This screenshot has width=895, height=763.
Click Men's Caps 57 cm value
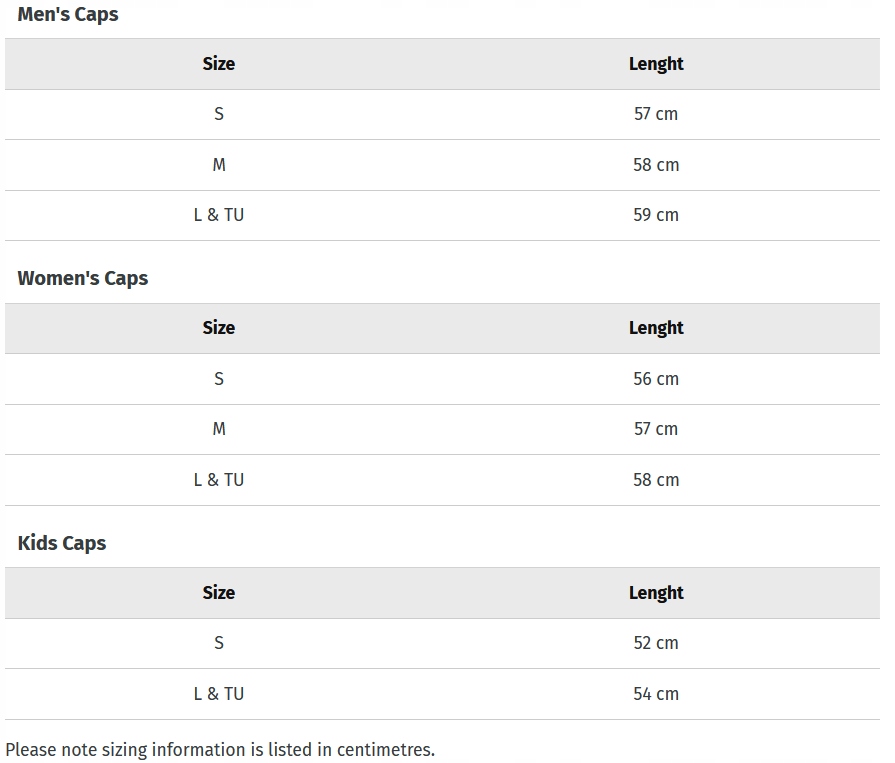point(656,114)
